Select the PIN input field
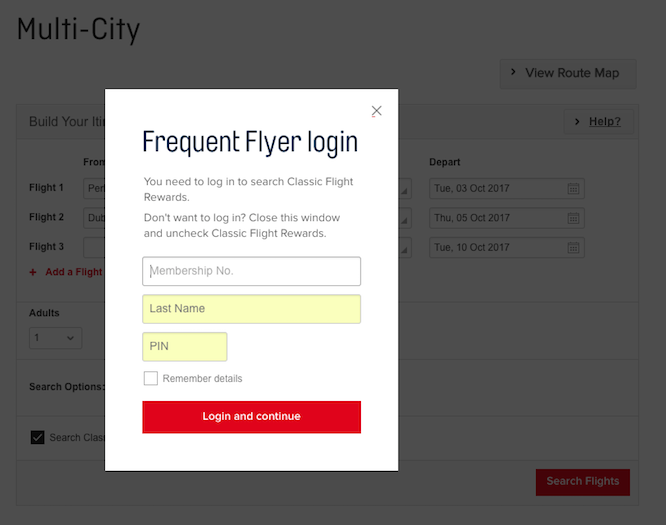Viewport: 666px width, 525px height. pyautogui.click(x=185, y=347)
